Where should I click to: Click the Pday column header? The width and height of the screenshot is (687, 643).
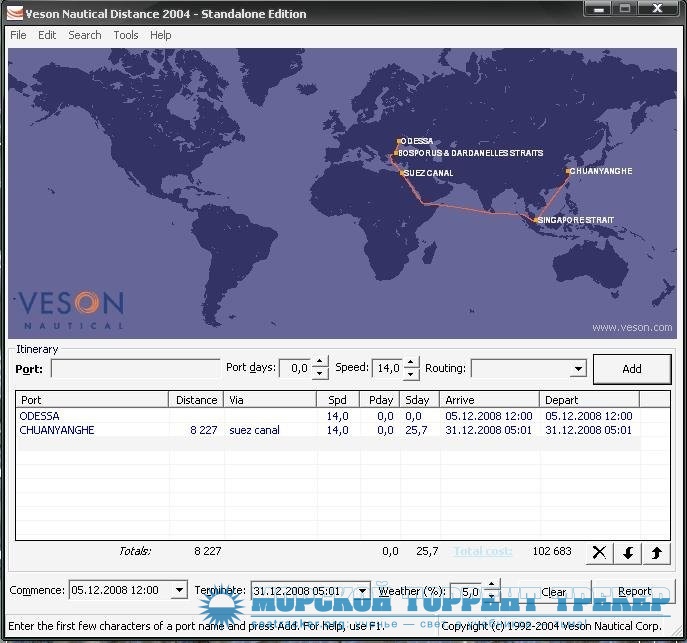(380, 400)
